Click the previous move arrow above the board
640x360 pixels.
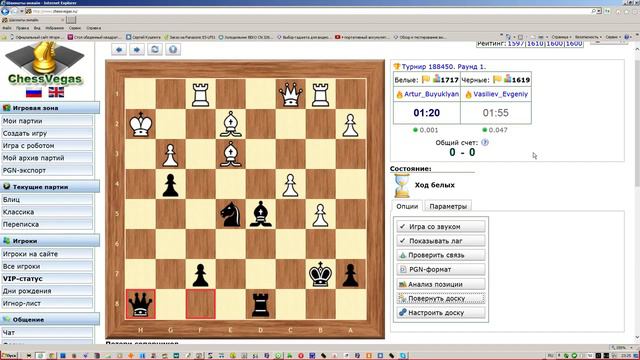pos(119,49)
